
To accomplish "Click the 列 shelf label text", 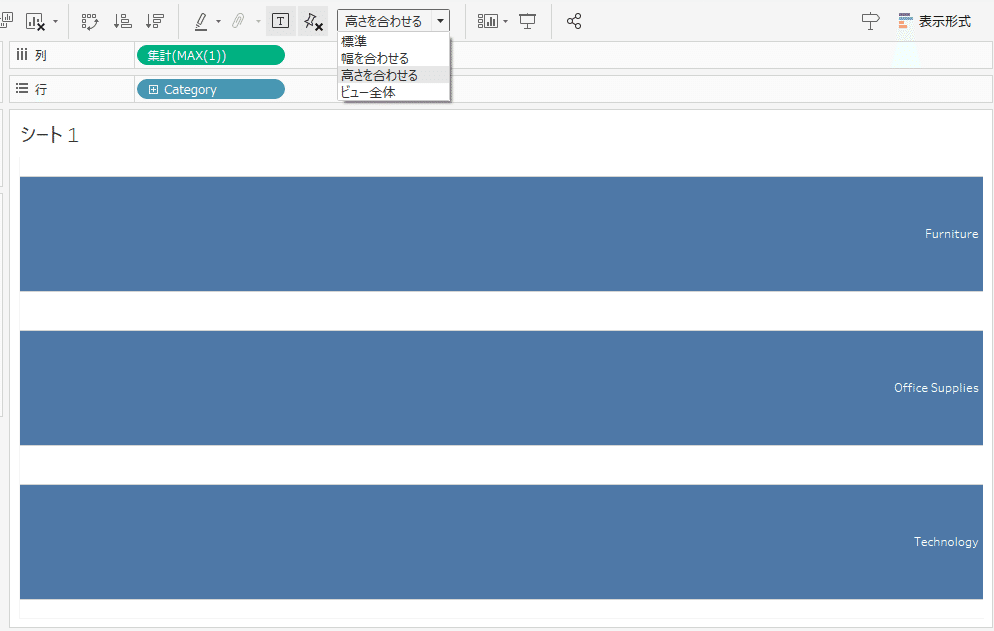I will [x=41, y=56].
